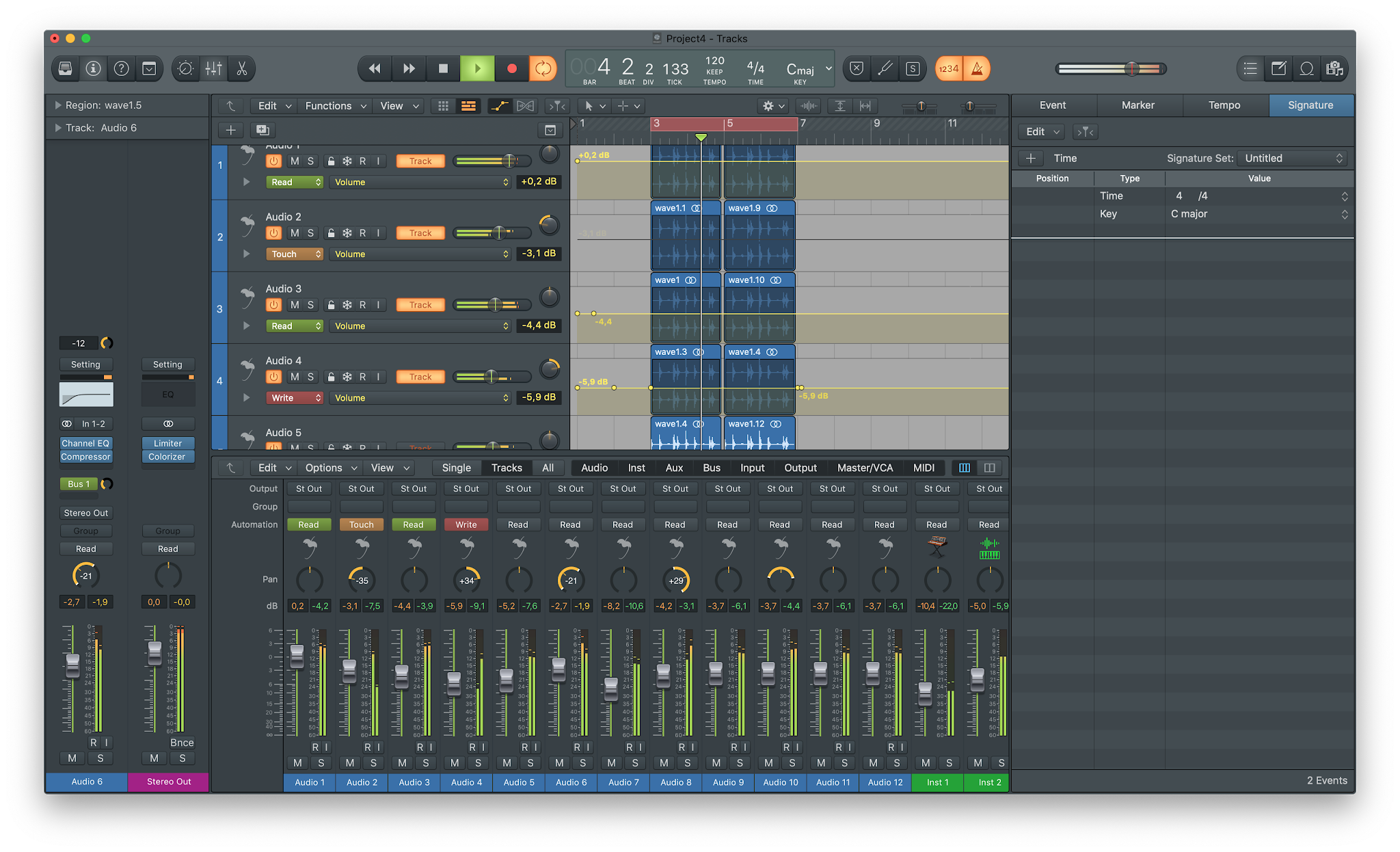Toggle narrow channel strips icon in mixer
The height and width of the screenshot is (852, 1400).
965,468
